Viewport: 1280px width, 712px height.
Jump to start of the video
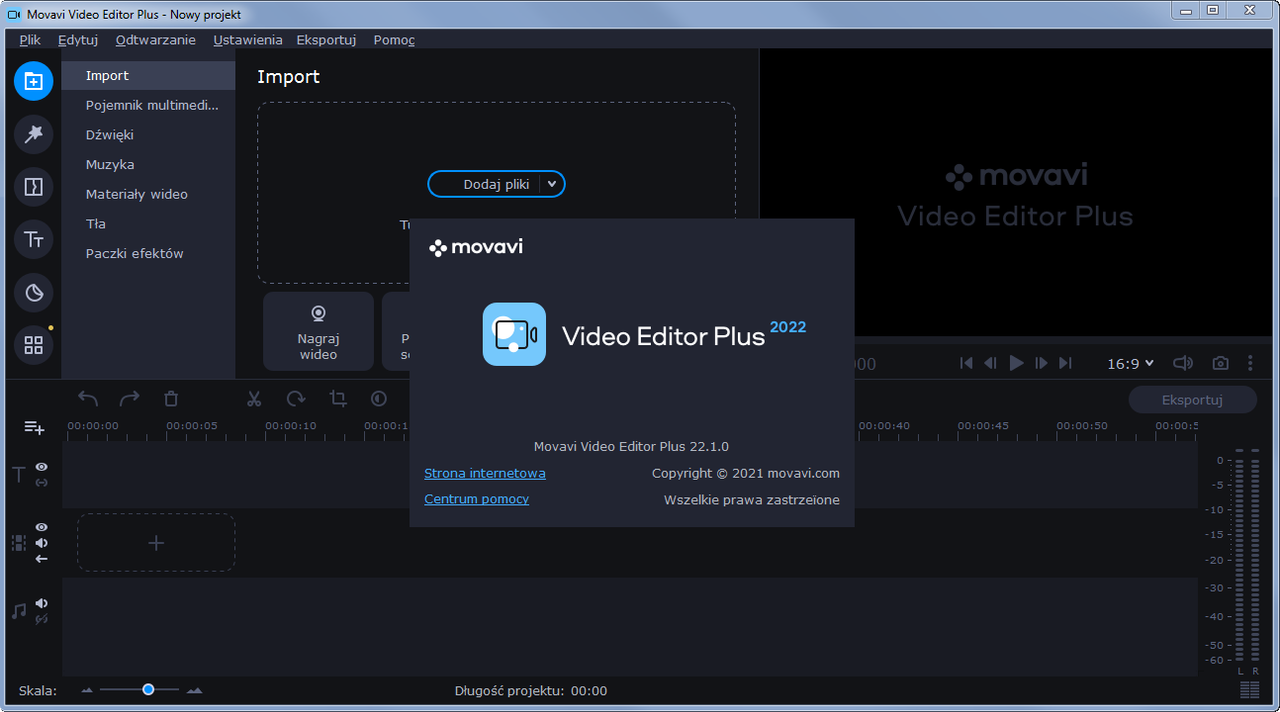point(966,363)
